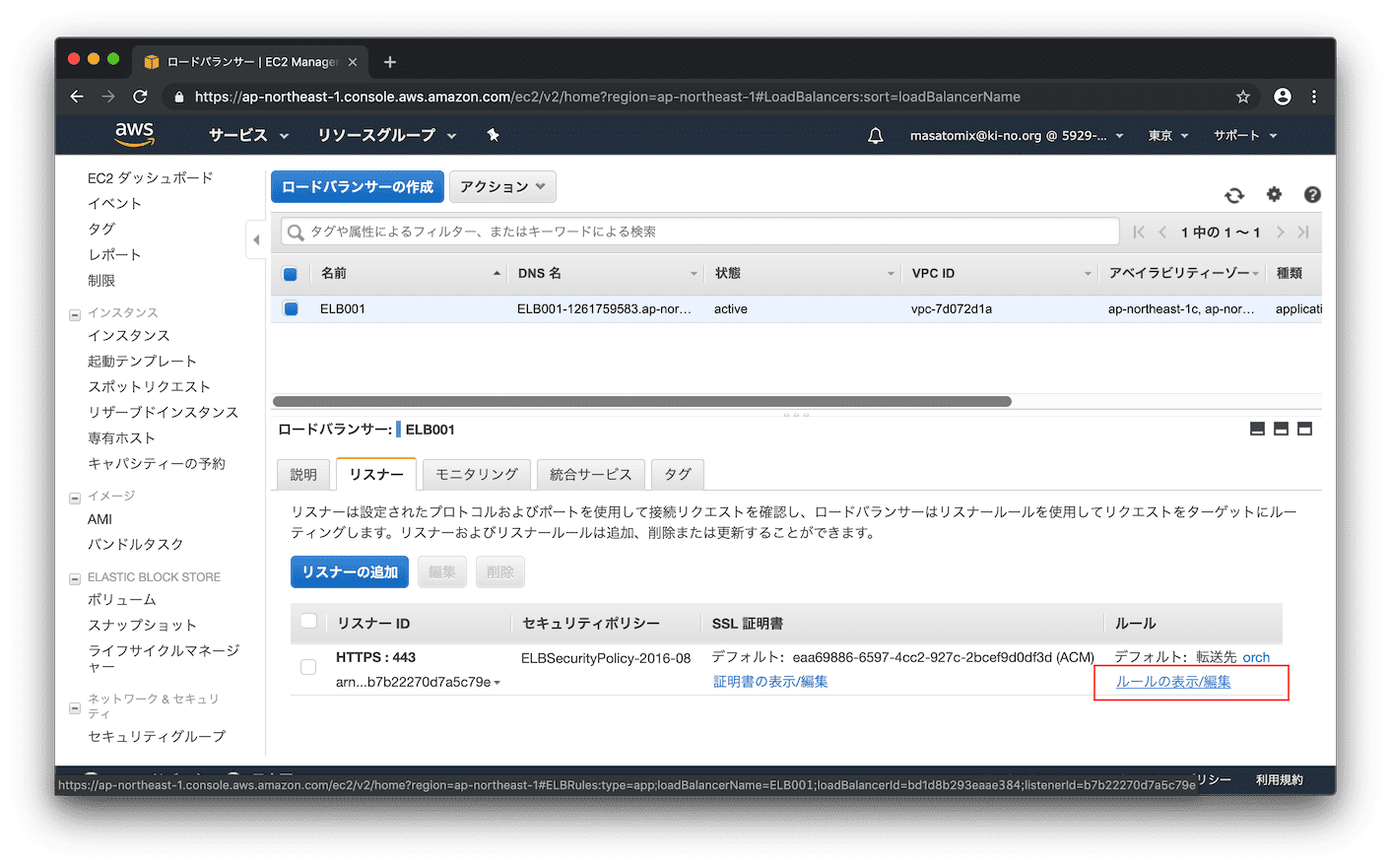Open the help question mark icon
The image size is (1391, 868).
(1312, 195)
